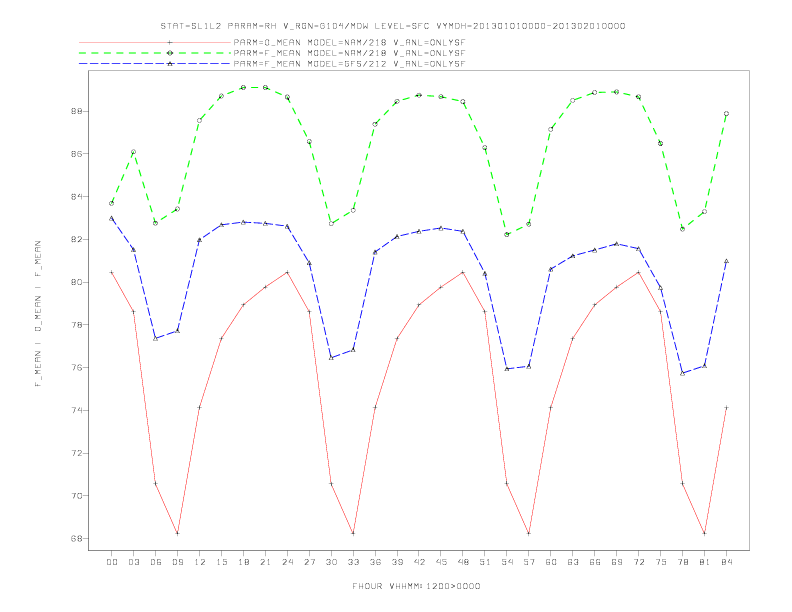Click the plus marker on the red legend line

[170, 42]
